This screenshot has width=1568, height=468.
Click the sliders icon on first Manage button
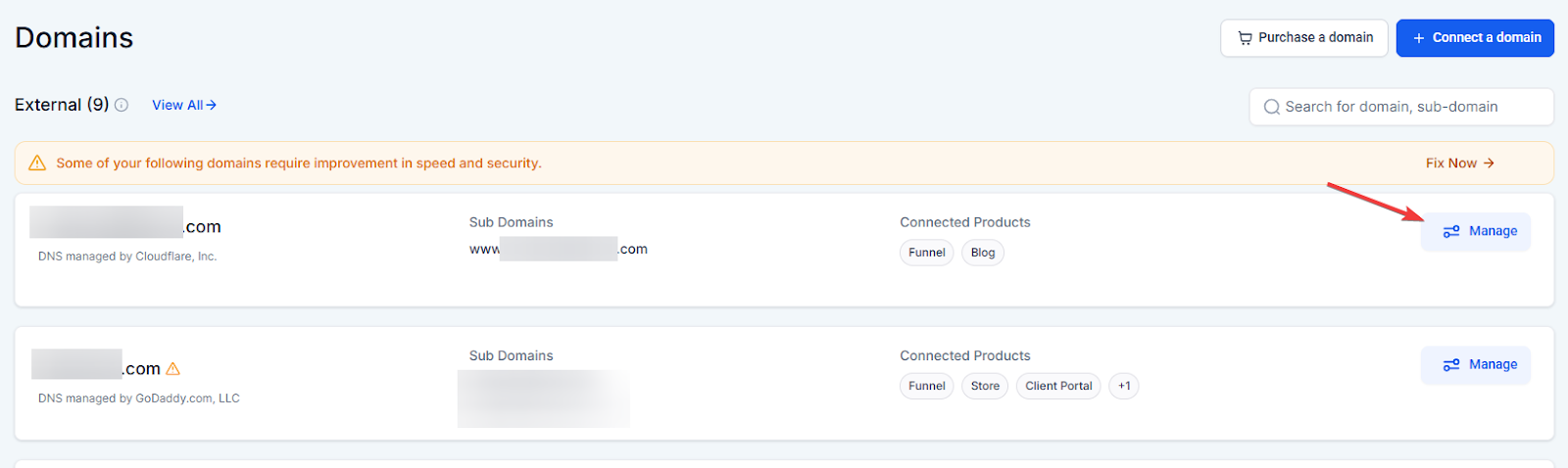coord(1451,232)
